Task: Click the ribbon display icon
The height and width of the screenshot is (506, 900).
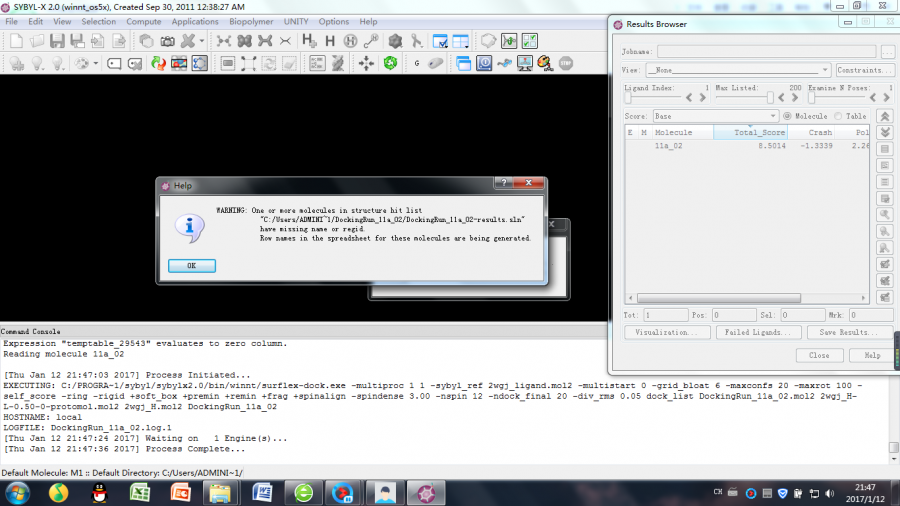Action: tap(416, 41)
